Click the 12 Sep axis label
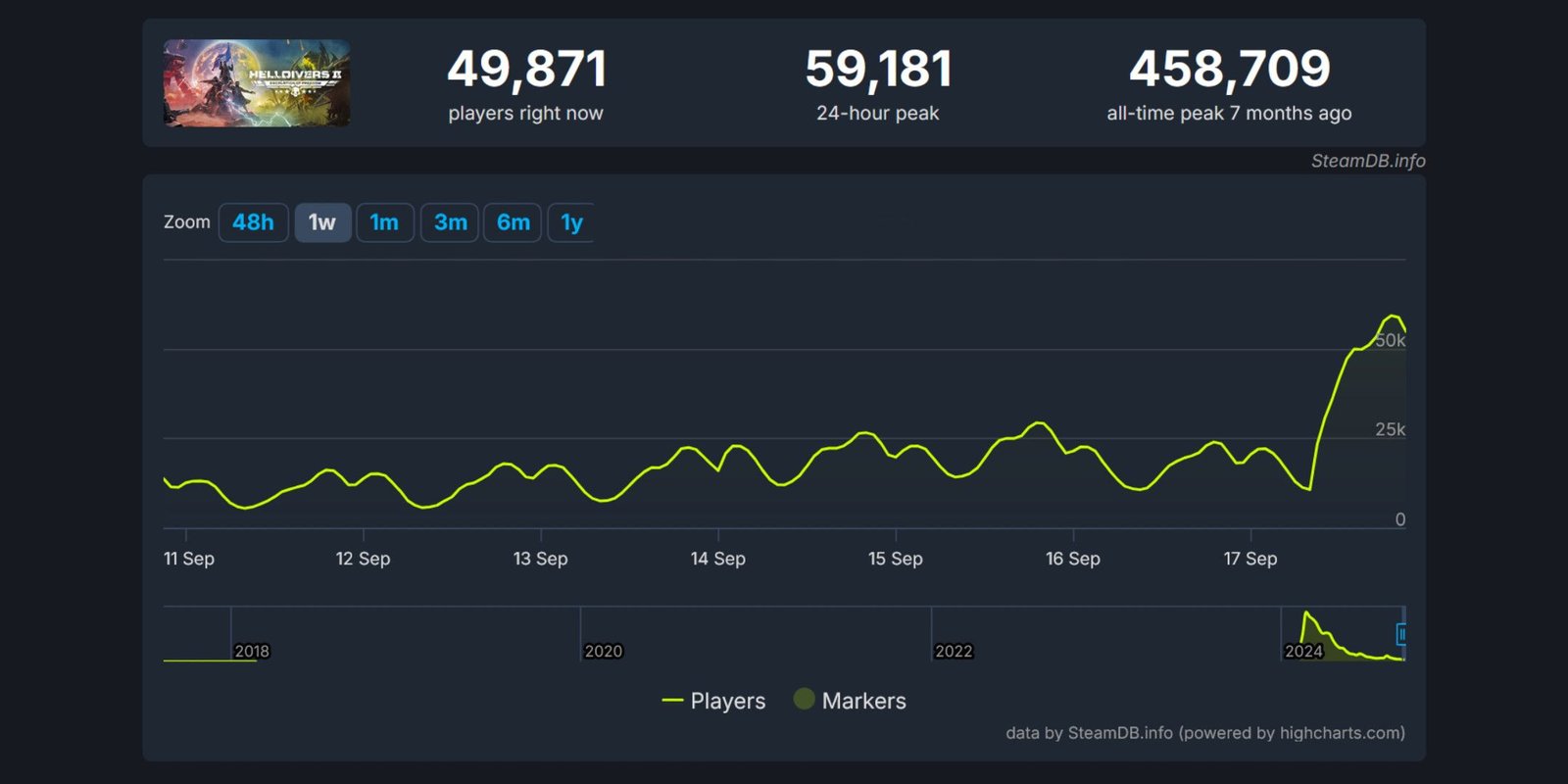This screenshot has height=784, width=1568. pyautogui.click(x=363, y=559)
